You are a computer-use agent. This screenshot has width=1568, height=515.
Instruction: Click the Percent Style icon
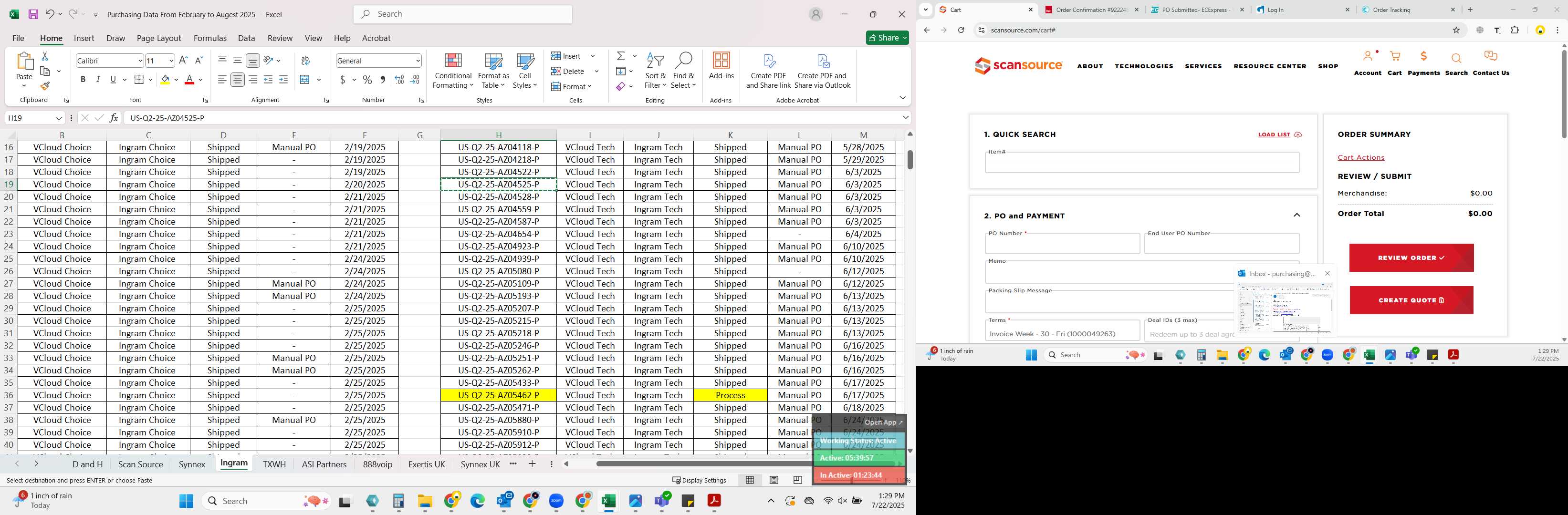[x=367, y=80]
